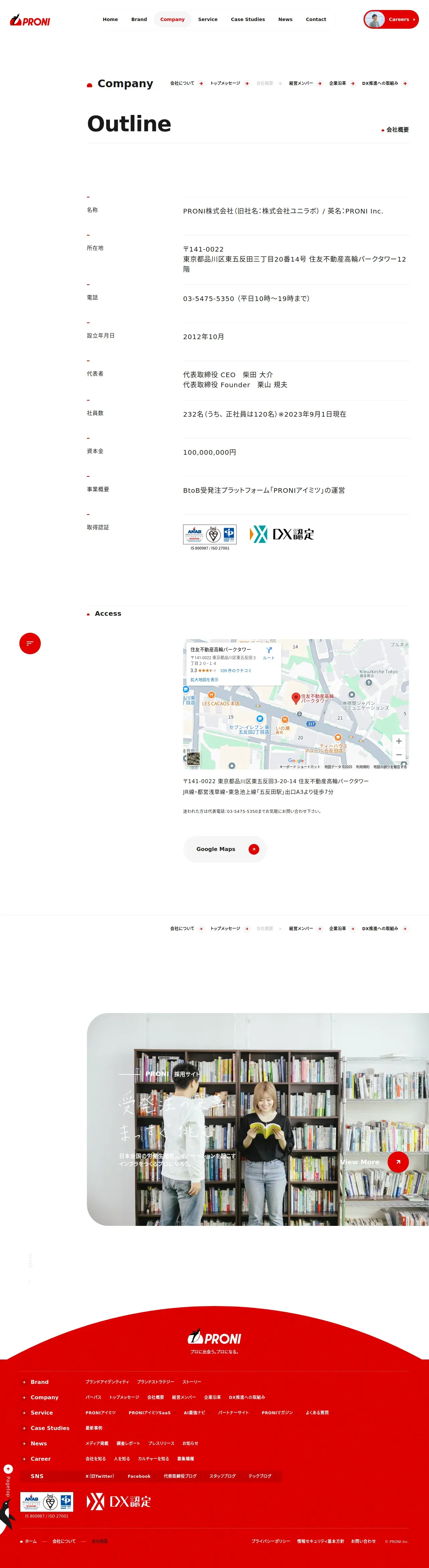
Task: Open the red floating menu circle button
Action: [x=30, y=644]
